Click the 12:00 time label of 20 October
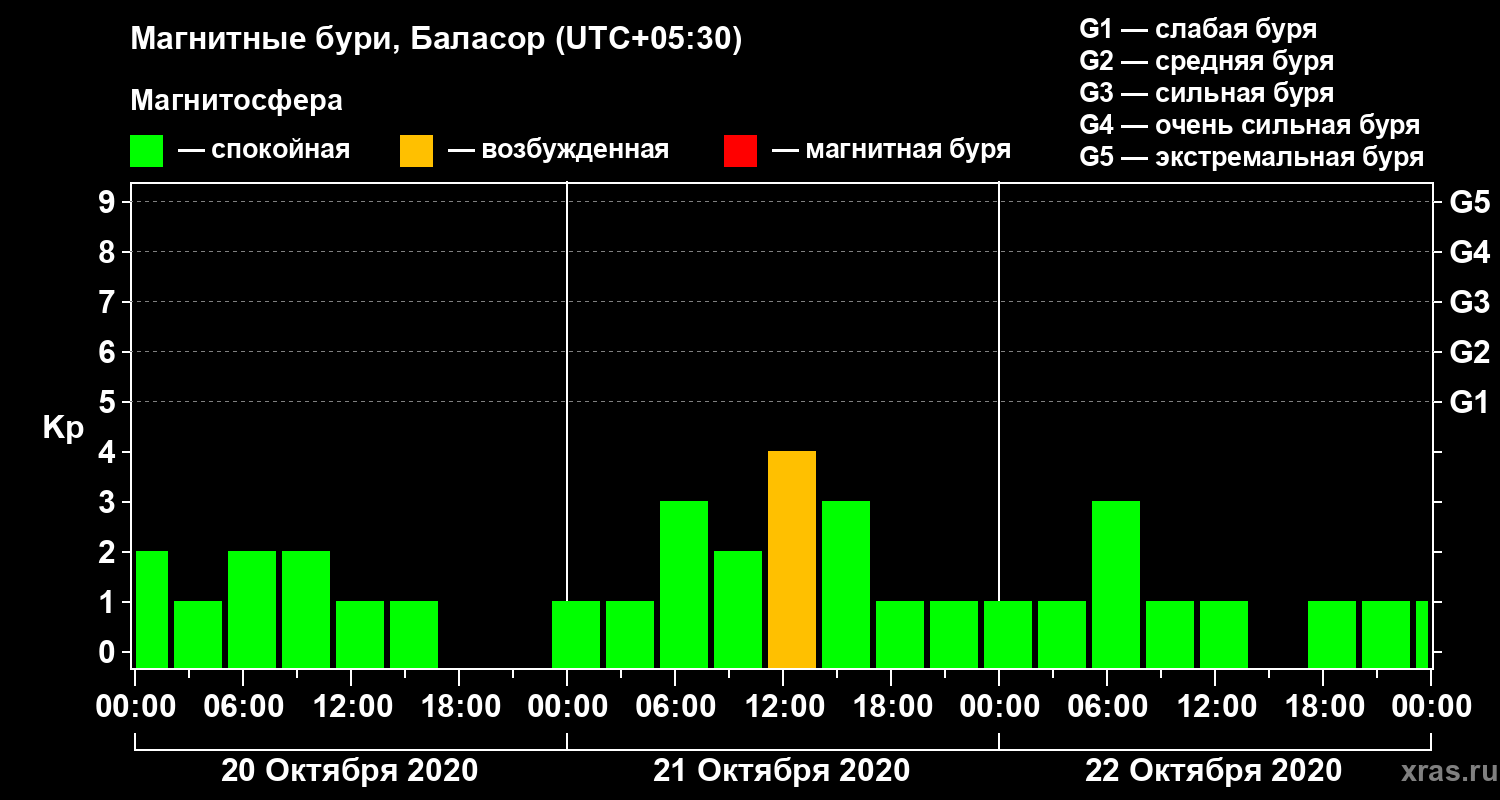Screen dimensions: 1500x800 (351, 707)
